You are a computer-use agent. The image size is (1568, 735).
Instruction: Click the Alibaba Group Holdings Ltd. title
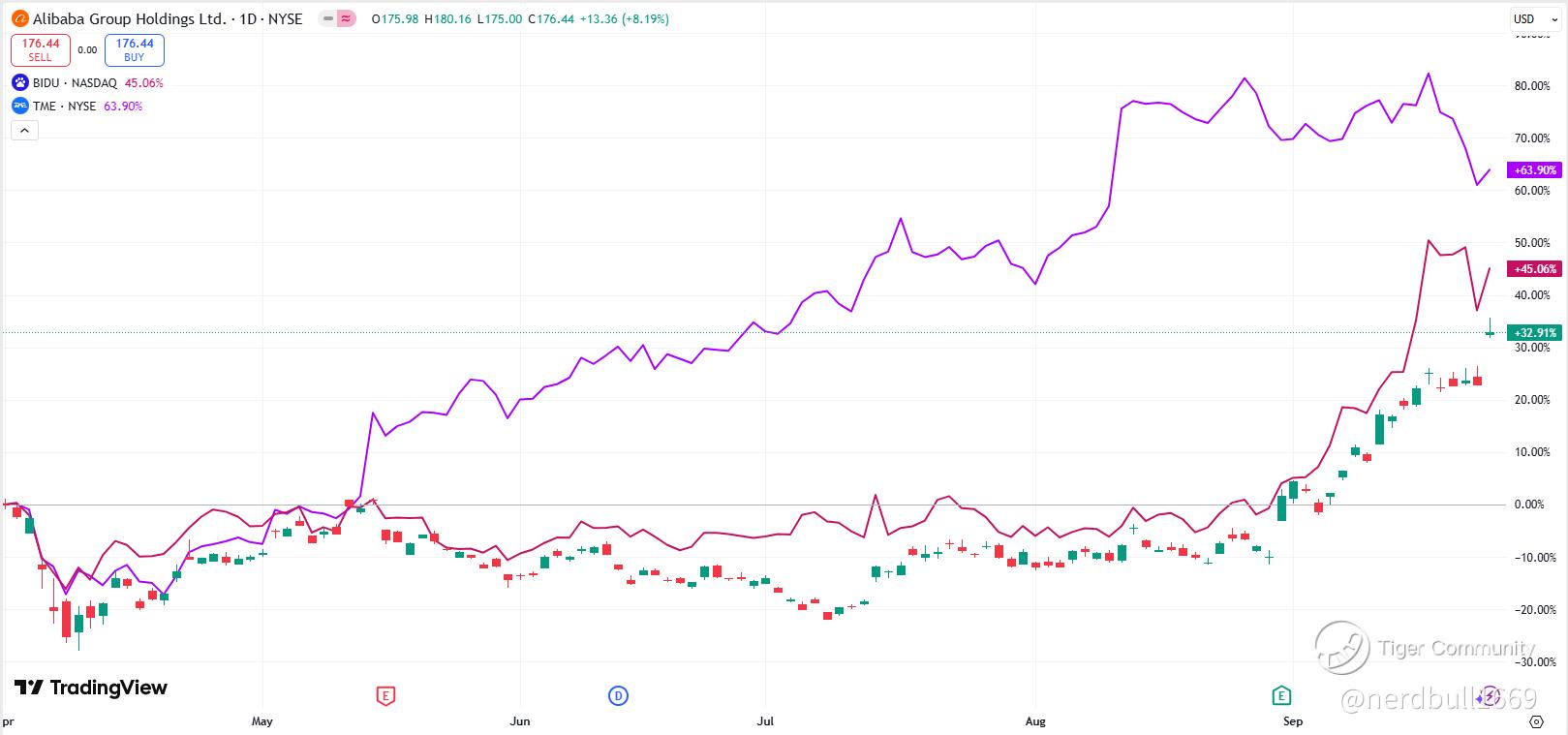coord(130,18)
